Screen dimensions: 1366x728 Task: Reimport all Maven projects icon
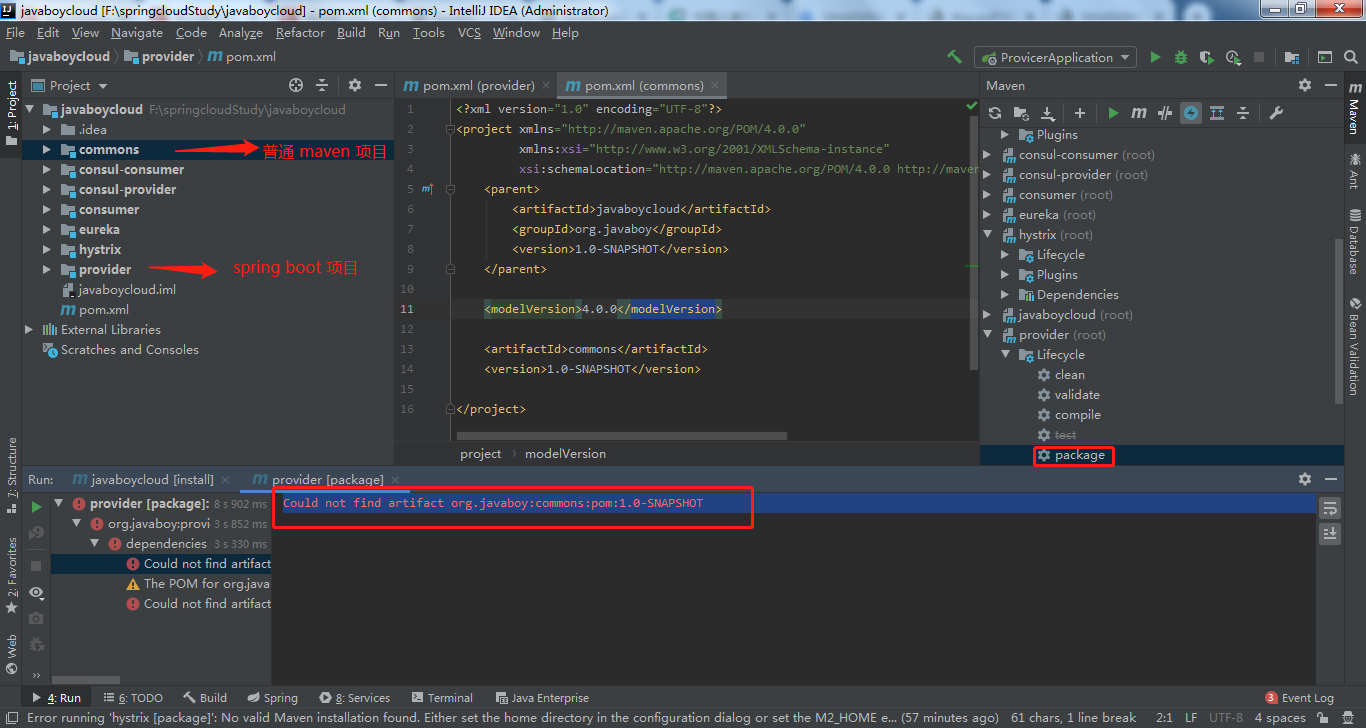point(994,113)
